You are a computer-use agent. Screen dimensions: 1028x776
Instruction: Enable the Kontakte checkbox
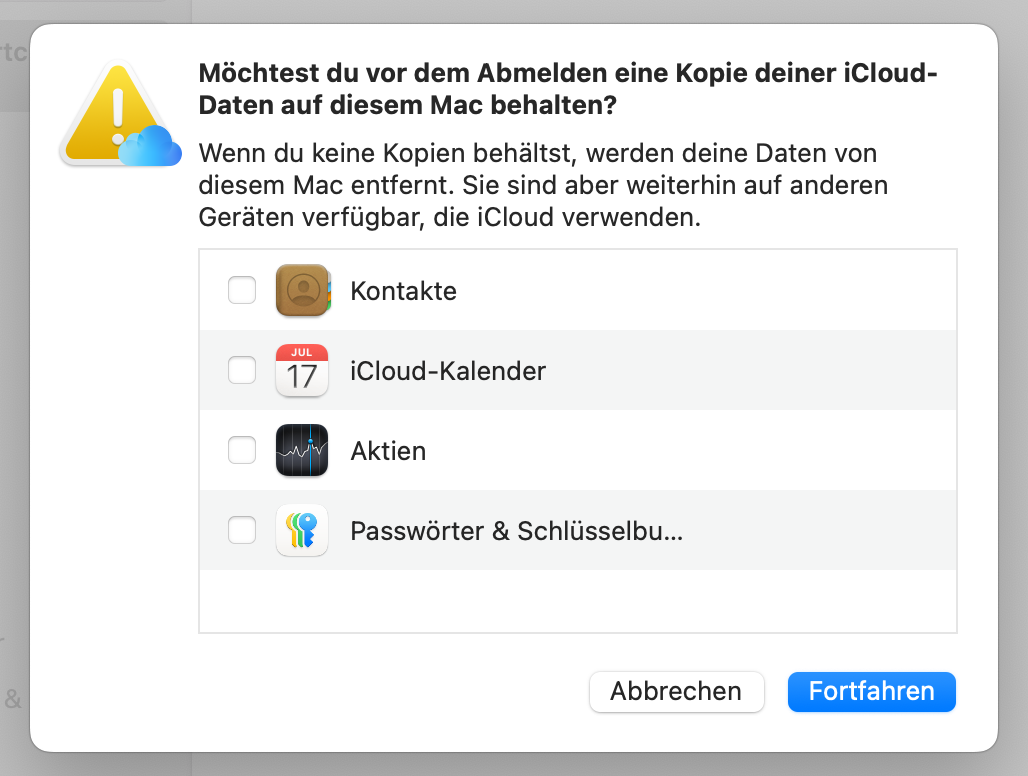(242, 290)
